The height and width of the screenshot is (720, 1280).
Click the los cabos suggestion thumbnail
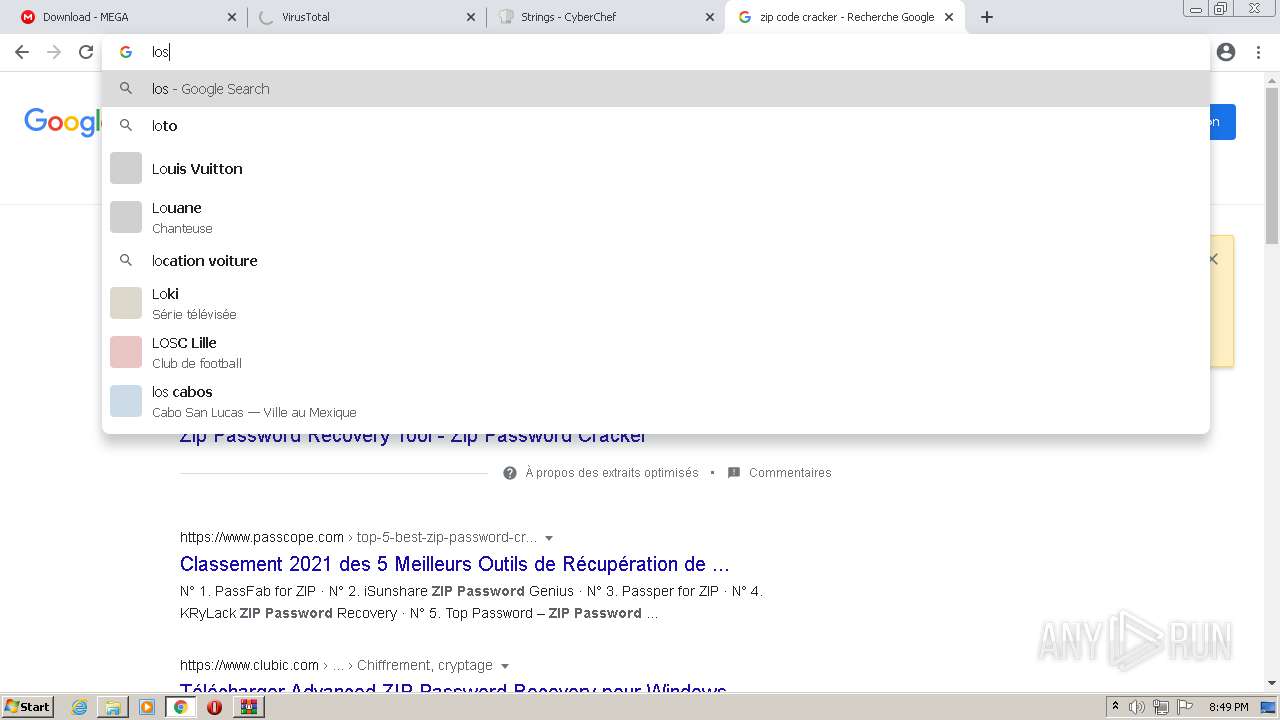126,401
